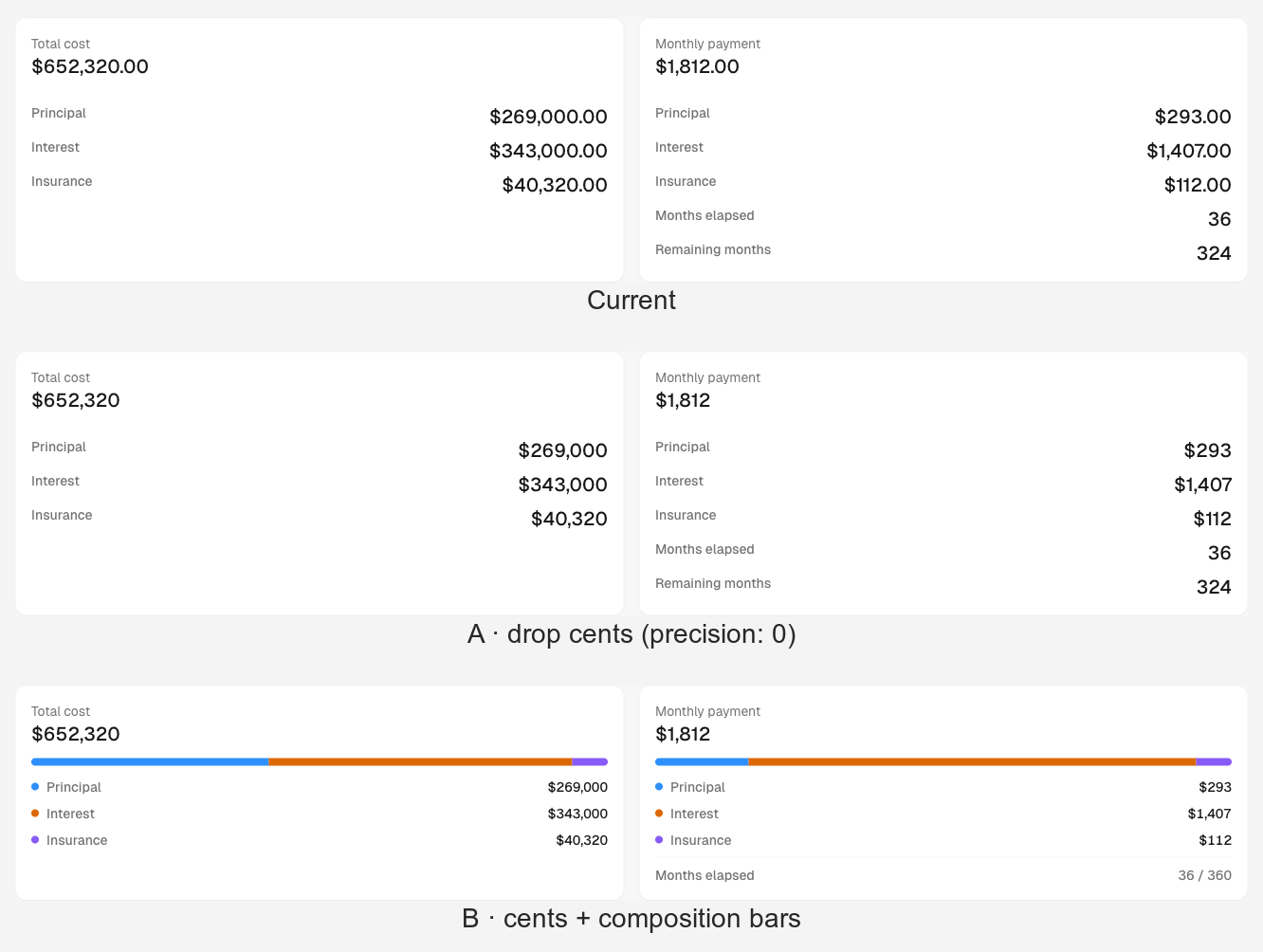Screen dimensions: 1263x952
Task: Click the Remaining months 324 value in variant A
Action: coord(1214,587)
